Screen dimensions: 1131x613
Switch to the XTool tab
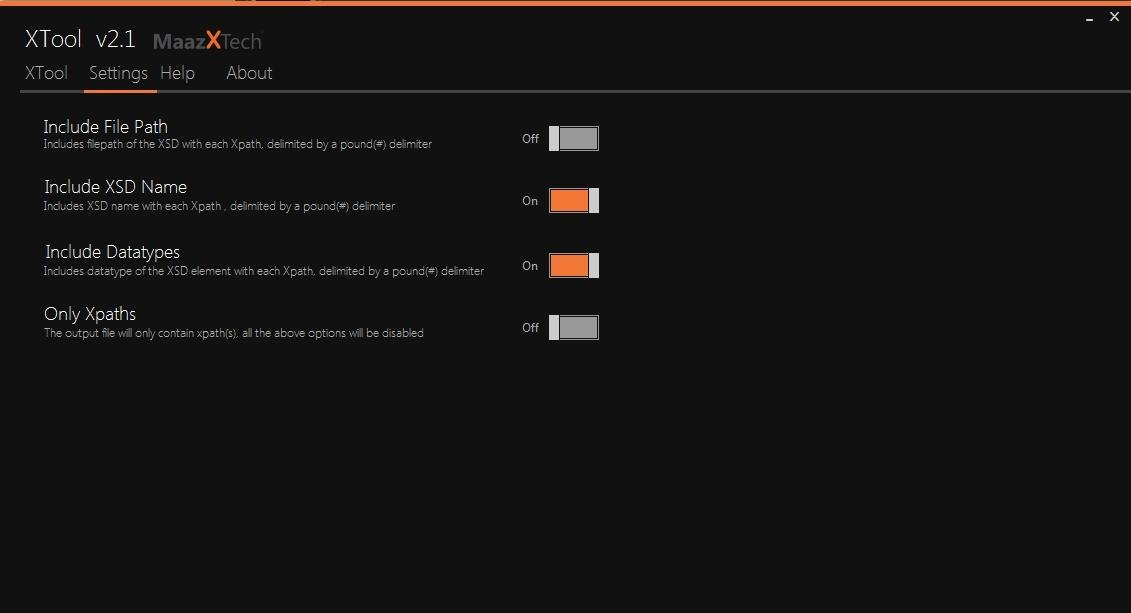click(x=46, y=74)
